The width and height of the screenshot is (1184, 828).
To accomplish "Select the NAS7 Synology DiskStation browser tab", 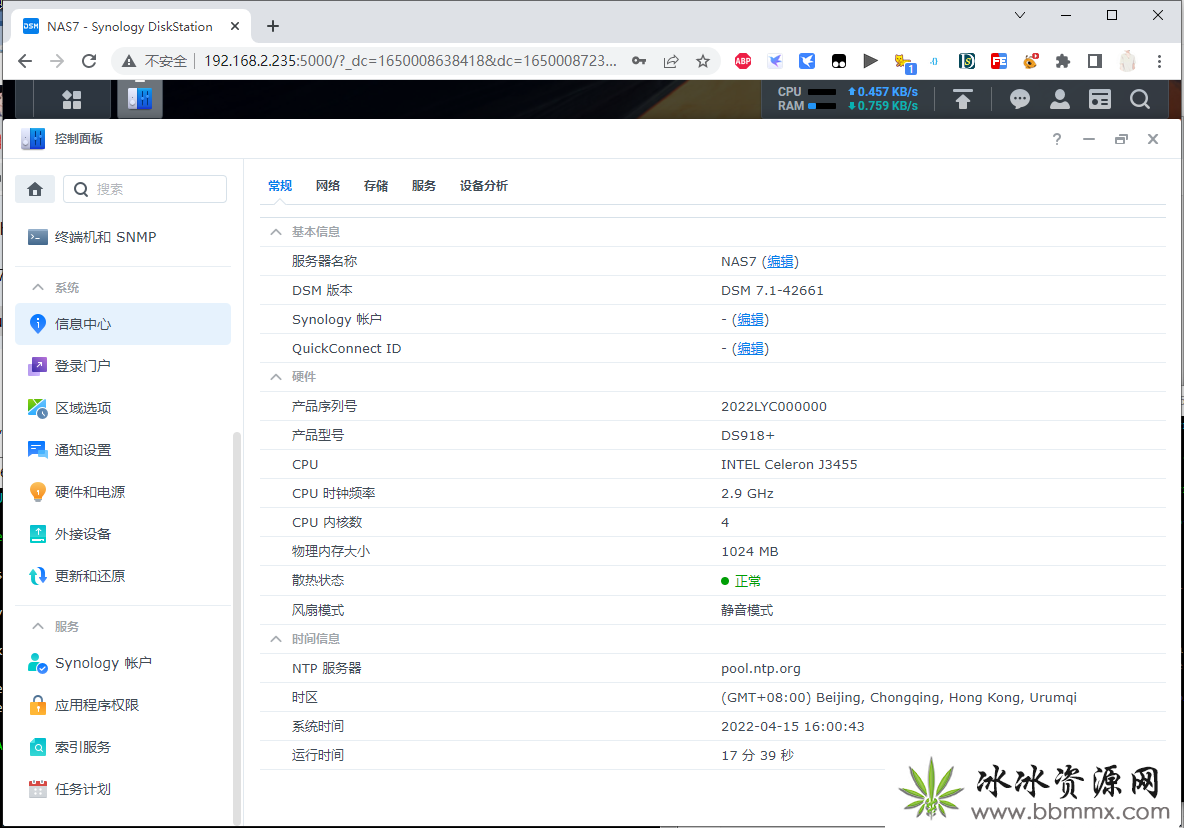I will point(130,26).
